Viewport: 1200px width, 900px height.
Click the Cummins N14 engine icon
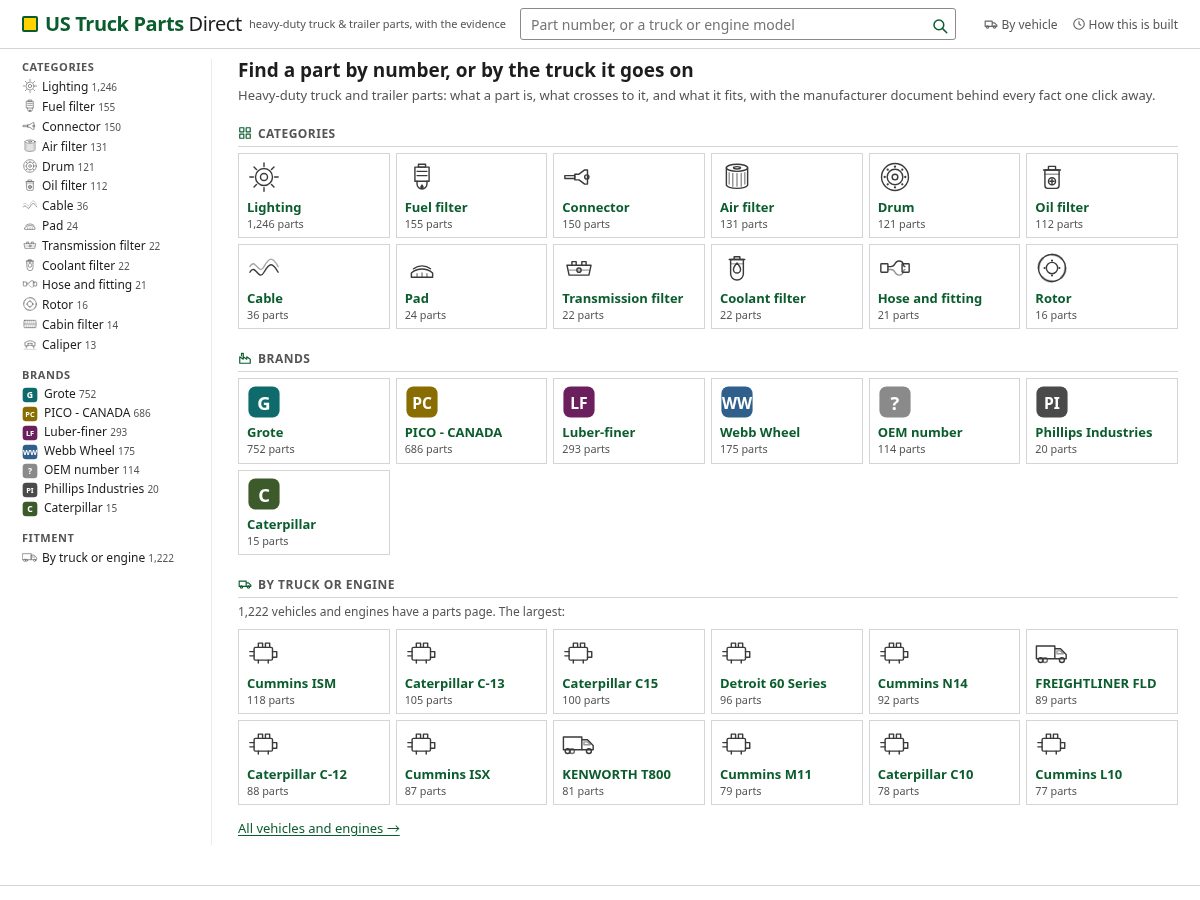point(894,653)
